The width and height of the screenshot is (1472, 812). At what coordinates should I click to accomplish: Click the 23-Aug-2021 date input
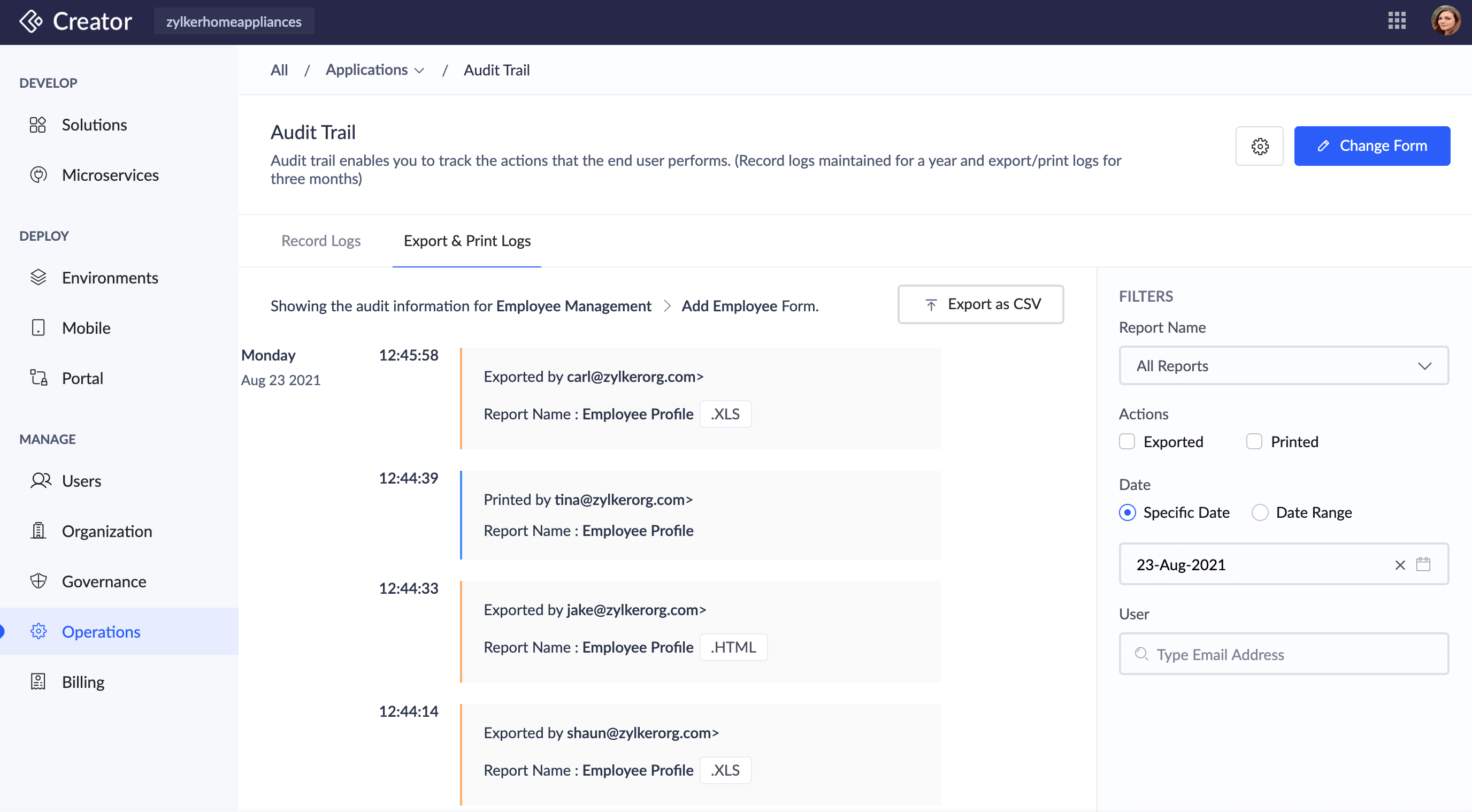click(x=1283, y=564)
